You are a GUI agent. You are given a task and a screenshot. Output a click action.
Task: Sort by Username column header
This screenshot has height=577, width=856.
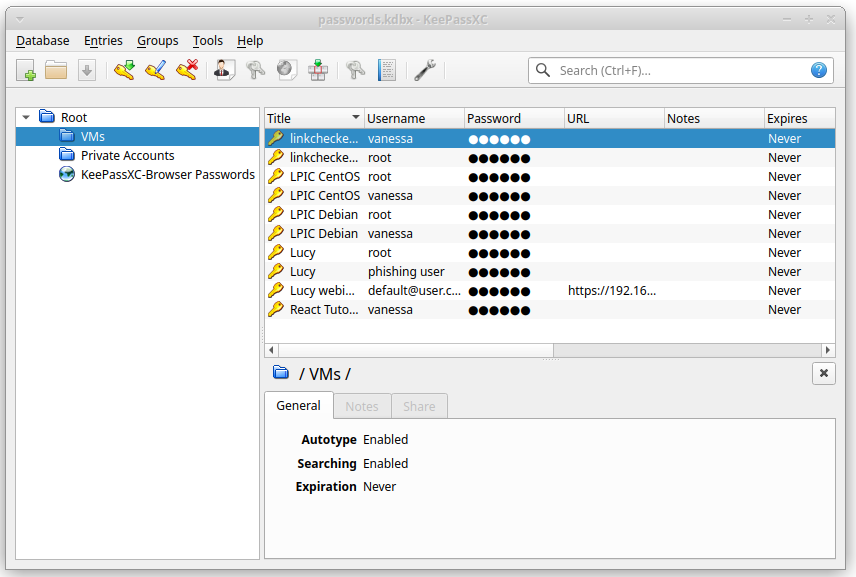pyautogui.click(x=414, y=118)
